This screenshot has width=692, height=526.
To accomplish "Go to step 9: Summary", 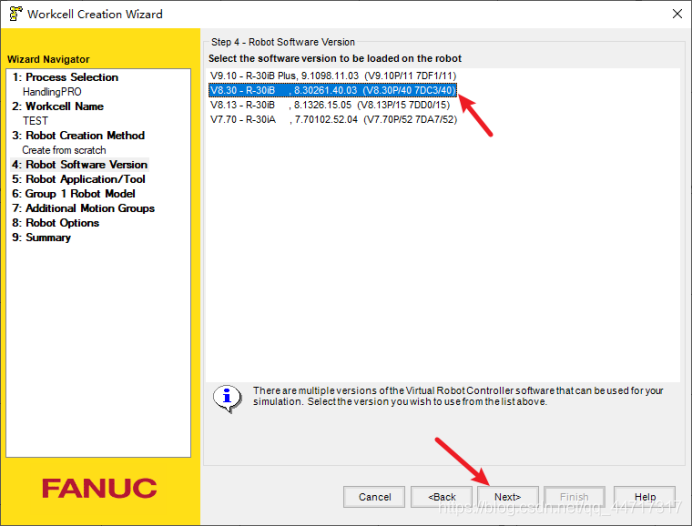I will [x=41, y=237].
